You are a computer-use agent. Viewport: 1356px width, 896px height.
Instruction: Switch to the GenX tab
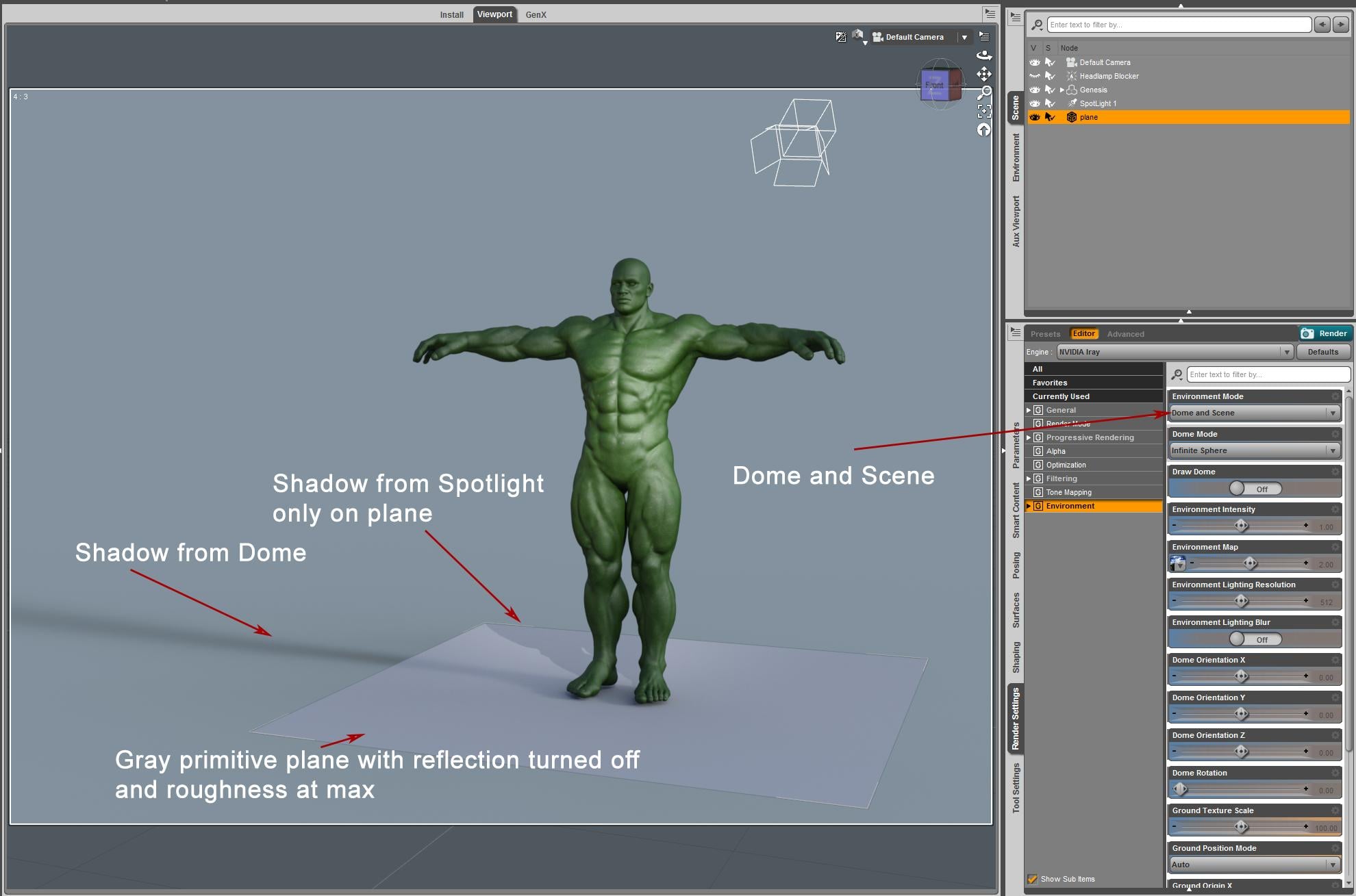point(536,14)
